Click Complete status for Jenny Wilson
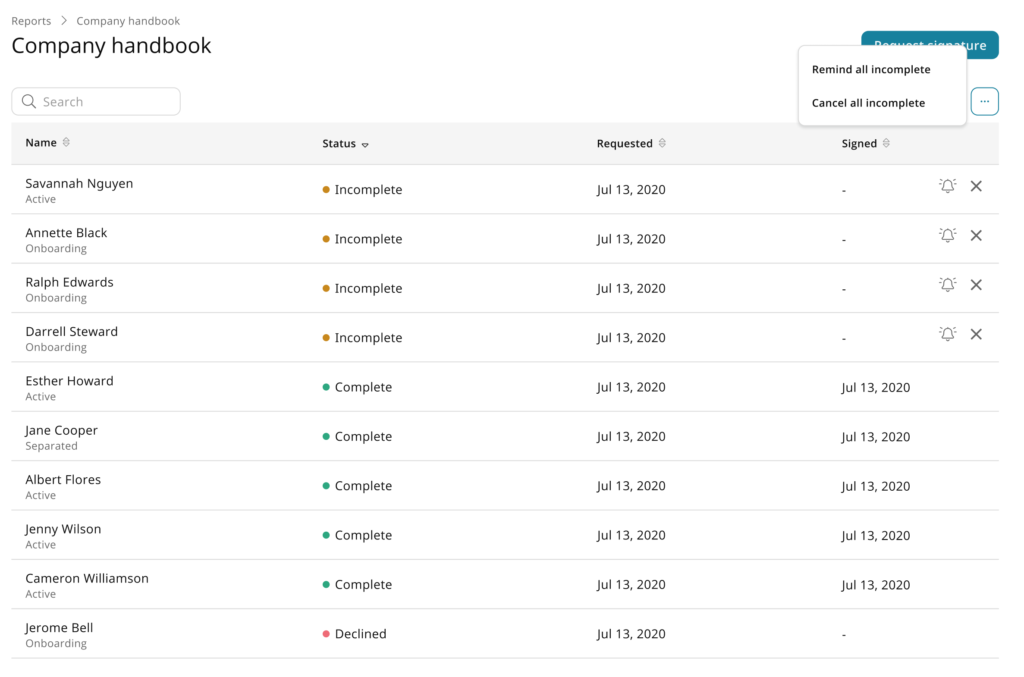Image resolution: width=1024 pixels, height=677 pixels. tap(357, 535)
